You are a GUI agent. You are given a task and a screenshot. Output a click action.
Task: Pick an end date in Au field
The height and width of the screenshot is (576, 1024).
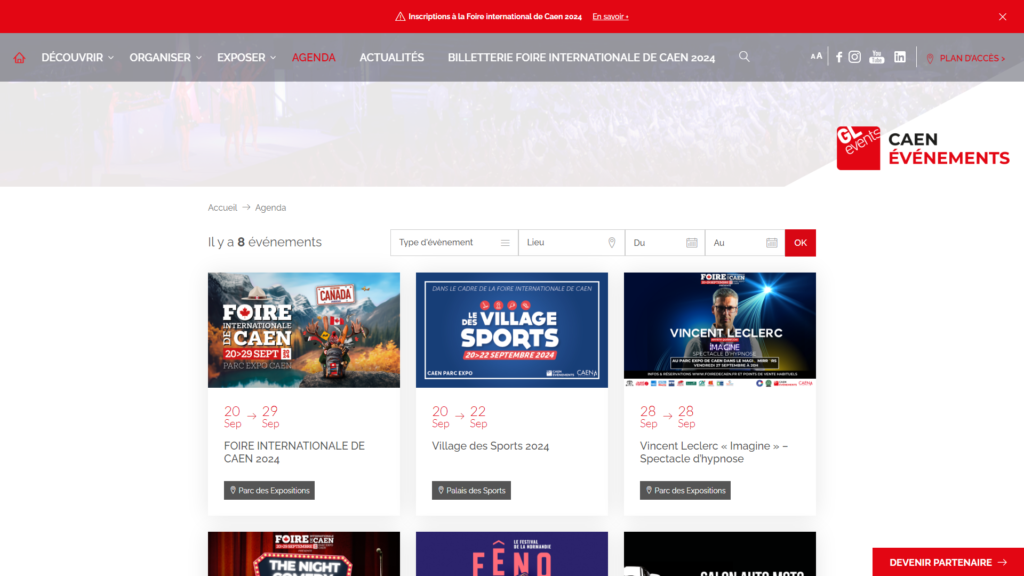pyautogui.click(x=745, y=243)
